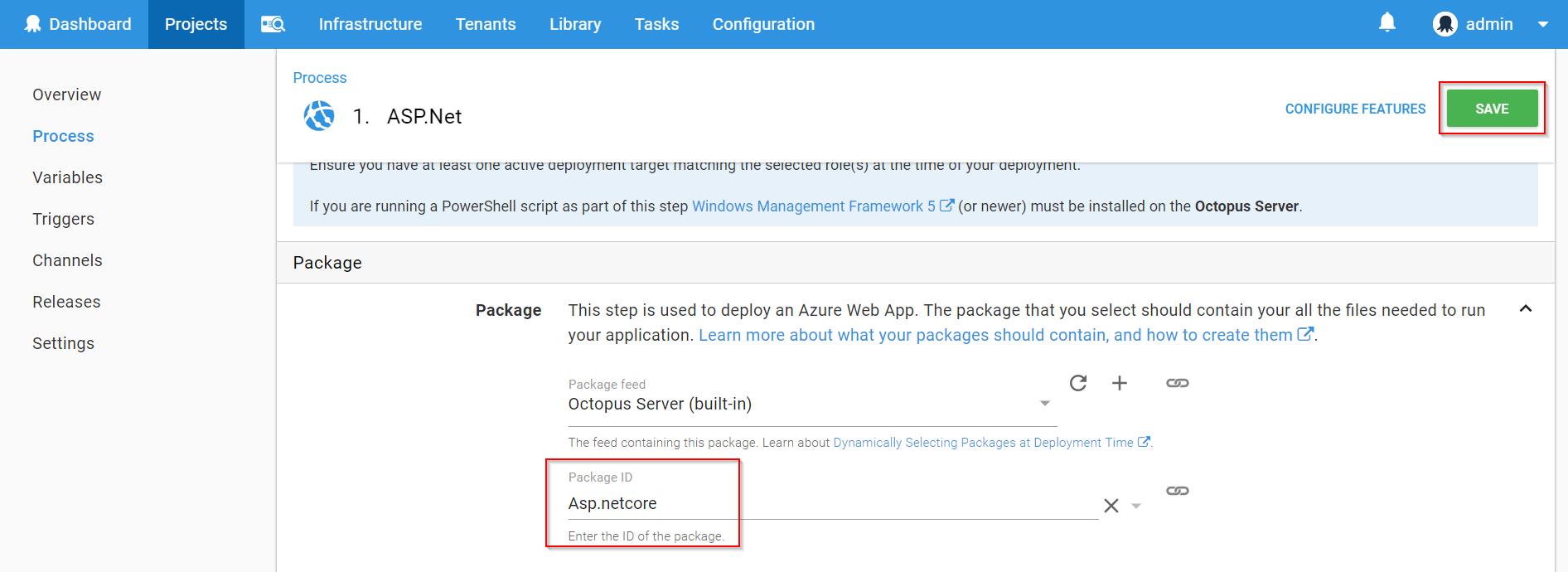
Task: Open Dynamically Selecting Packages at Deployment Time link
Action: tap(992, 443)
